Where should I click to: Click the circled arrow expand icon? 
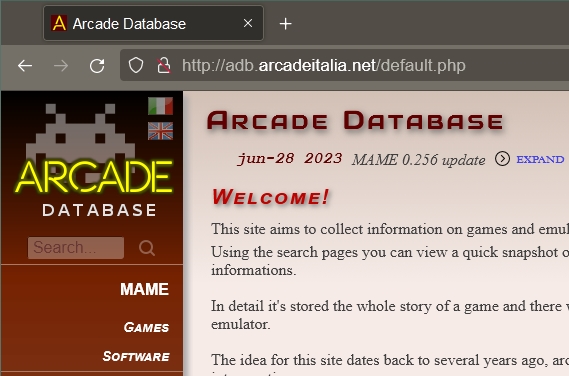pyautogui.click(x=502, y=159)
